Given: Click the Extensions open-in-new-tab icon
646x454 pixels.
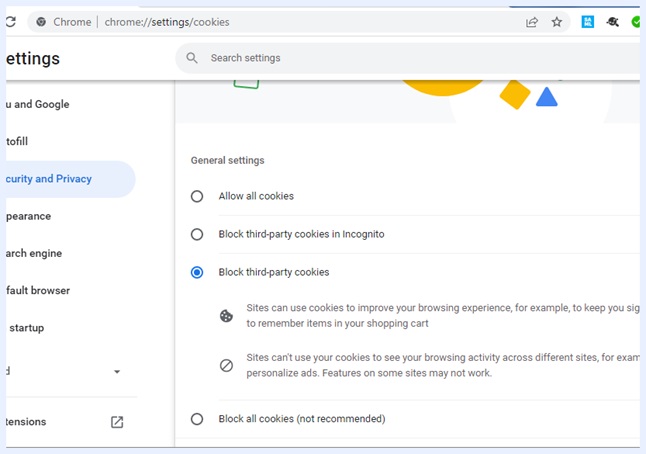Looking at the screenshot, I should pos(117,422).
